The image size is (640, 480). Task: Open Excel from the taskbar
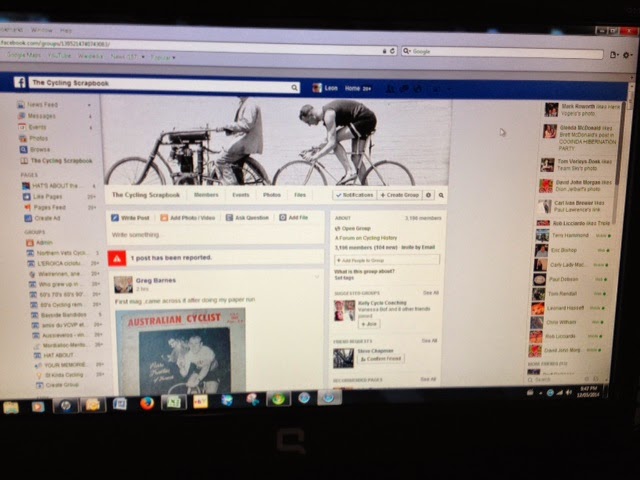[x=174, y=402]
